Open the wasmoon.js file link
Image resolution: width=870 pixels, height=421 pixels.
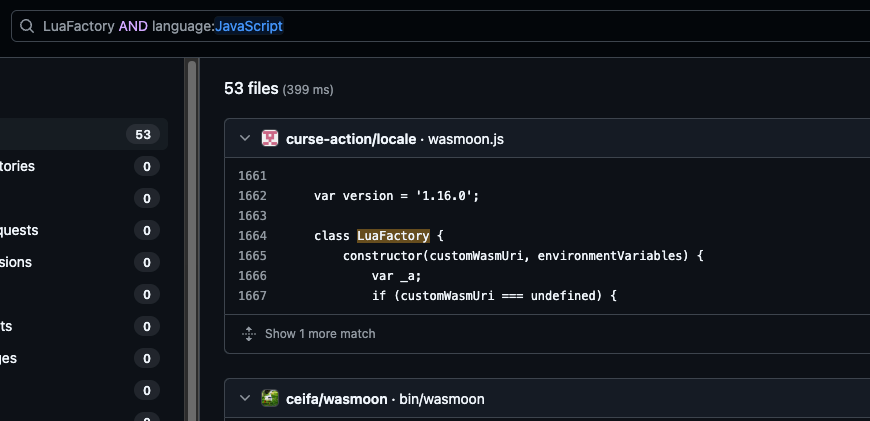[x=466, y=139]
